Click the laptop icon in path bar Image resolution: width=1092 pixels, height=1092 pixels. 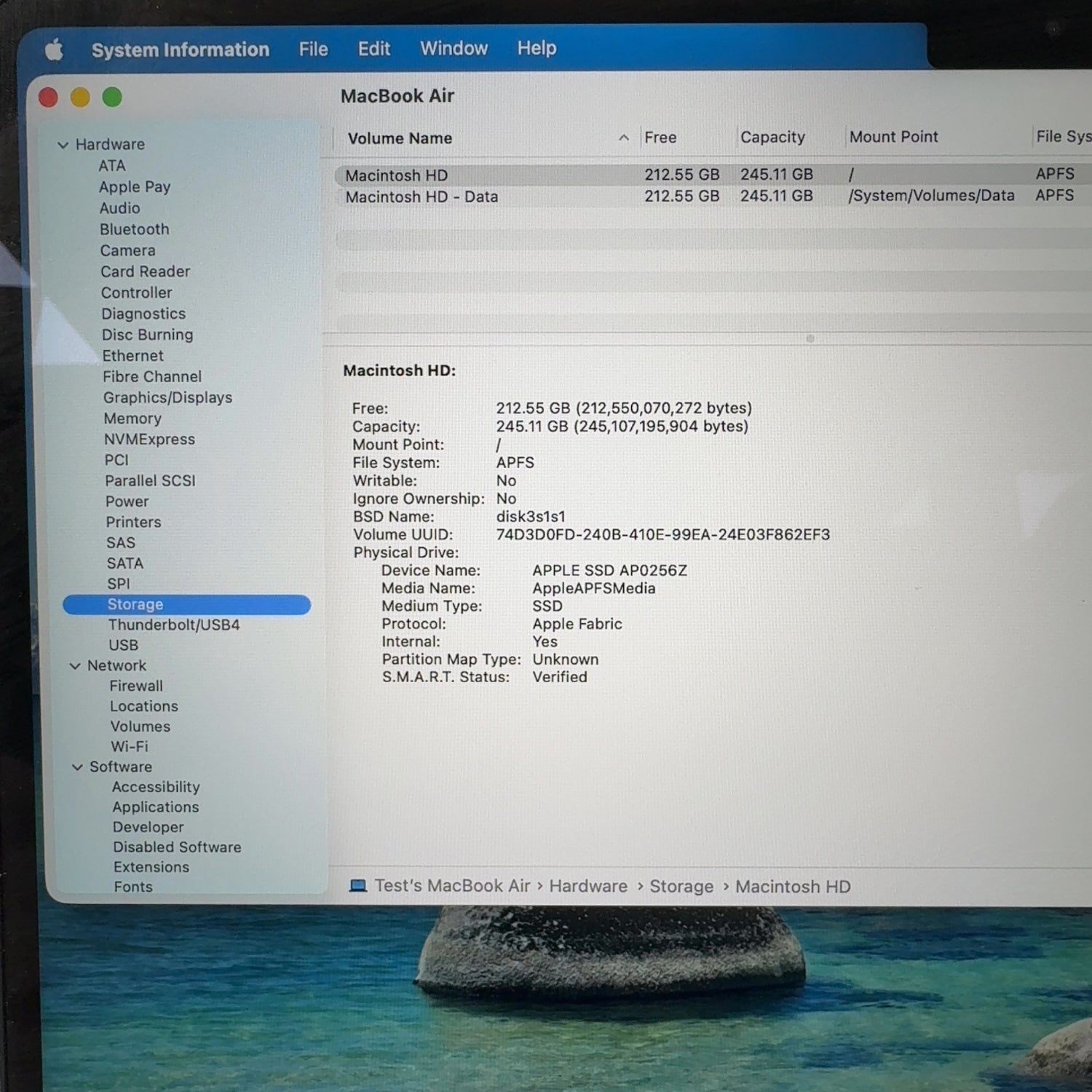point(358,886)
